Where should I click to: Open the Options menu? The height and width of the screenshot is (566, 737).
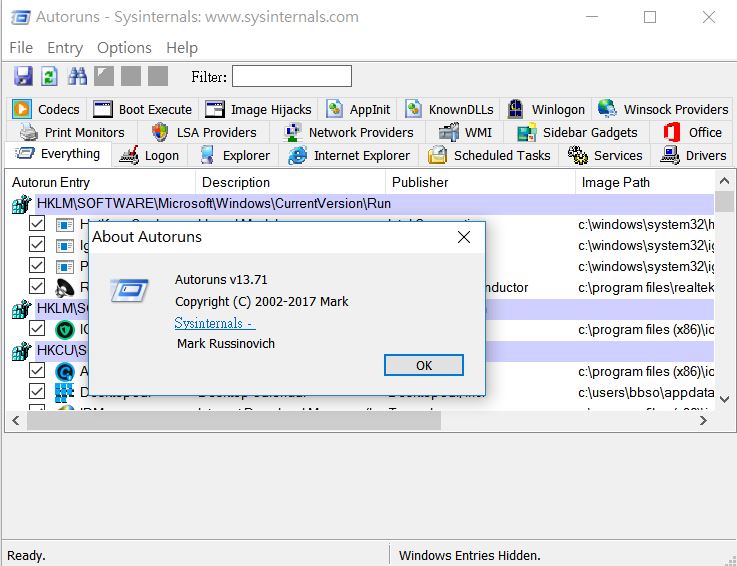point(124,47)
